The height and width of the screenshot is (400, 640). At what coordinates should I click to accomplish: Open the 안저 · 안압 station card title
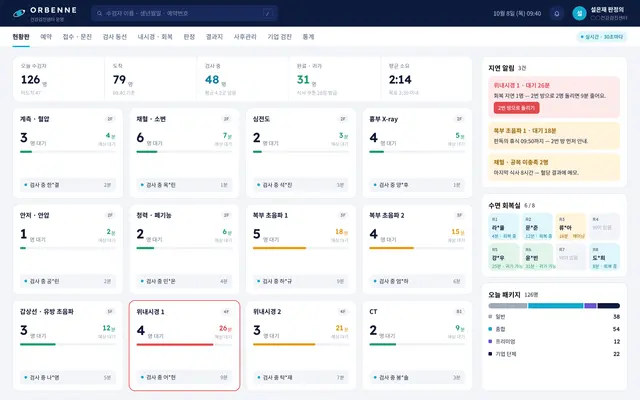point(35,216)
